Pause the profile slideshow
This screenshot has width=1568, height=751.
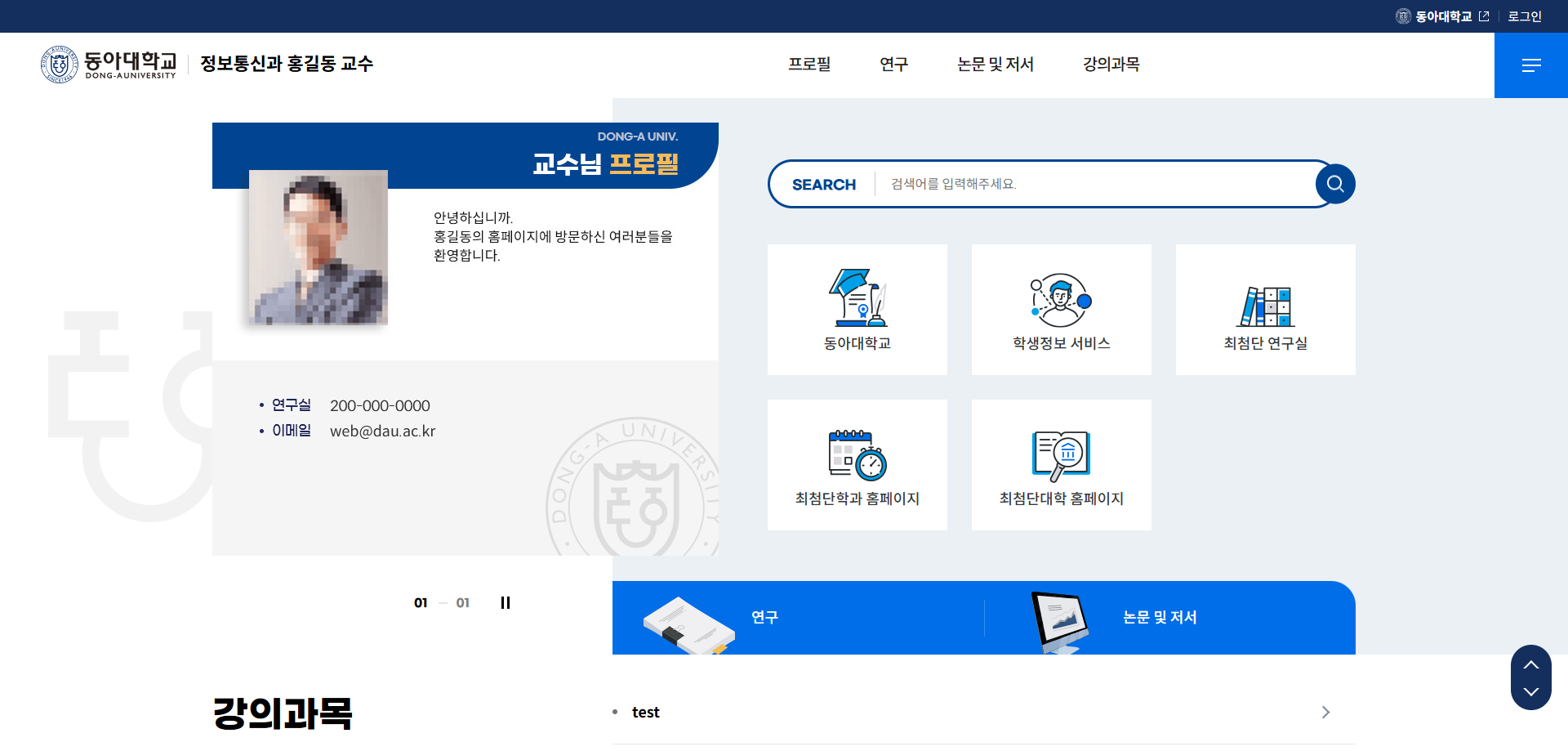pyautogui.click(x=506, y=603)
